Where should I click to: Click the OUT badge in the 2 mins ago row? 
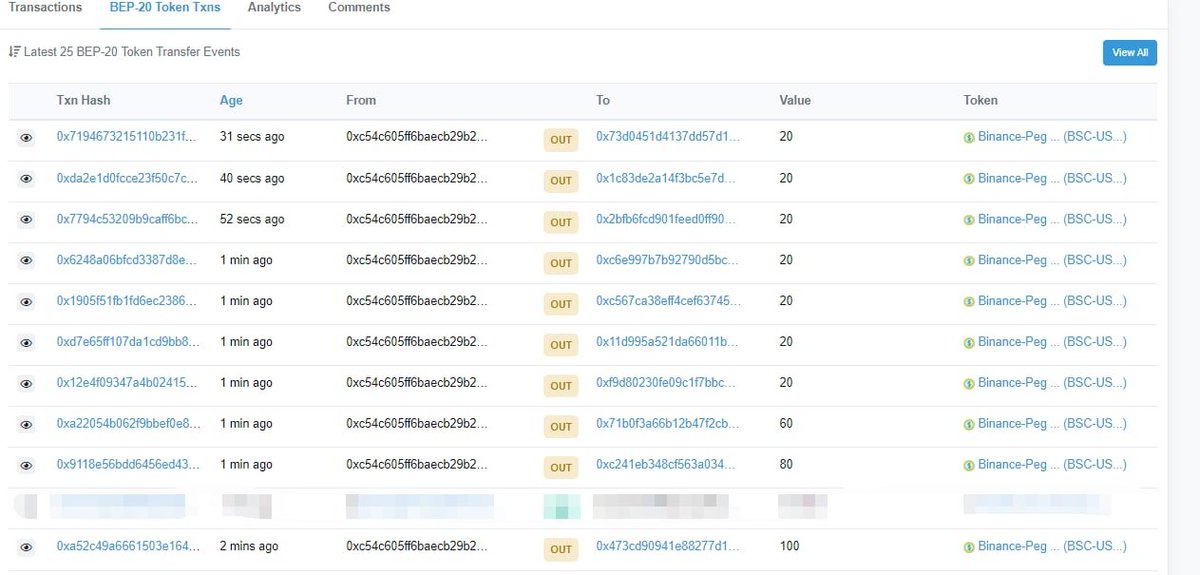pyautogui.click(x=561, y=549)
